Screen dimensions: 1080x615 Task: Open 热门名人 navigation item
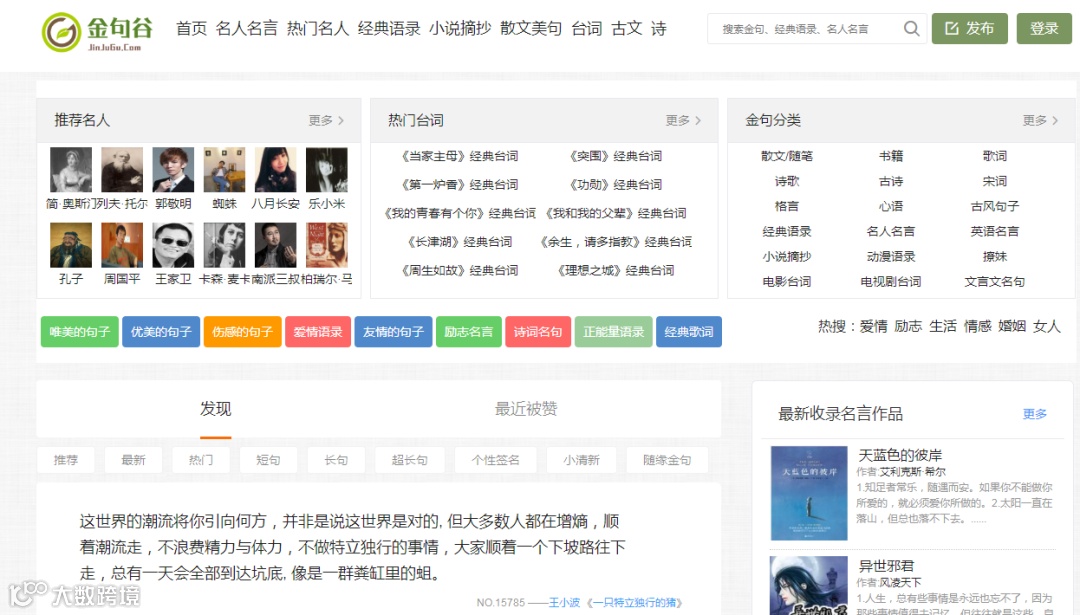tap(318, 29)
